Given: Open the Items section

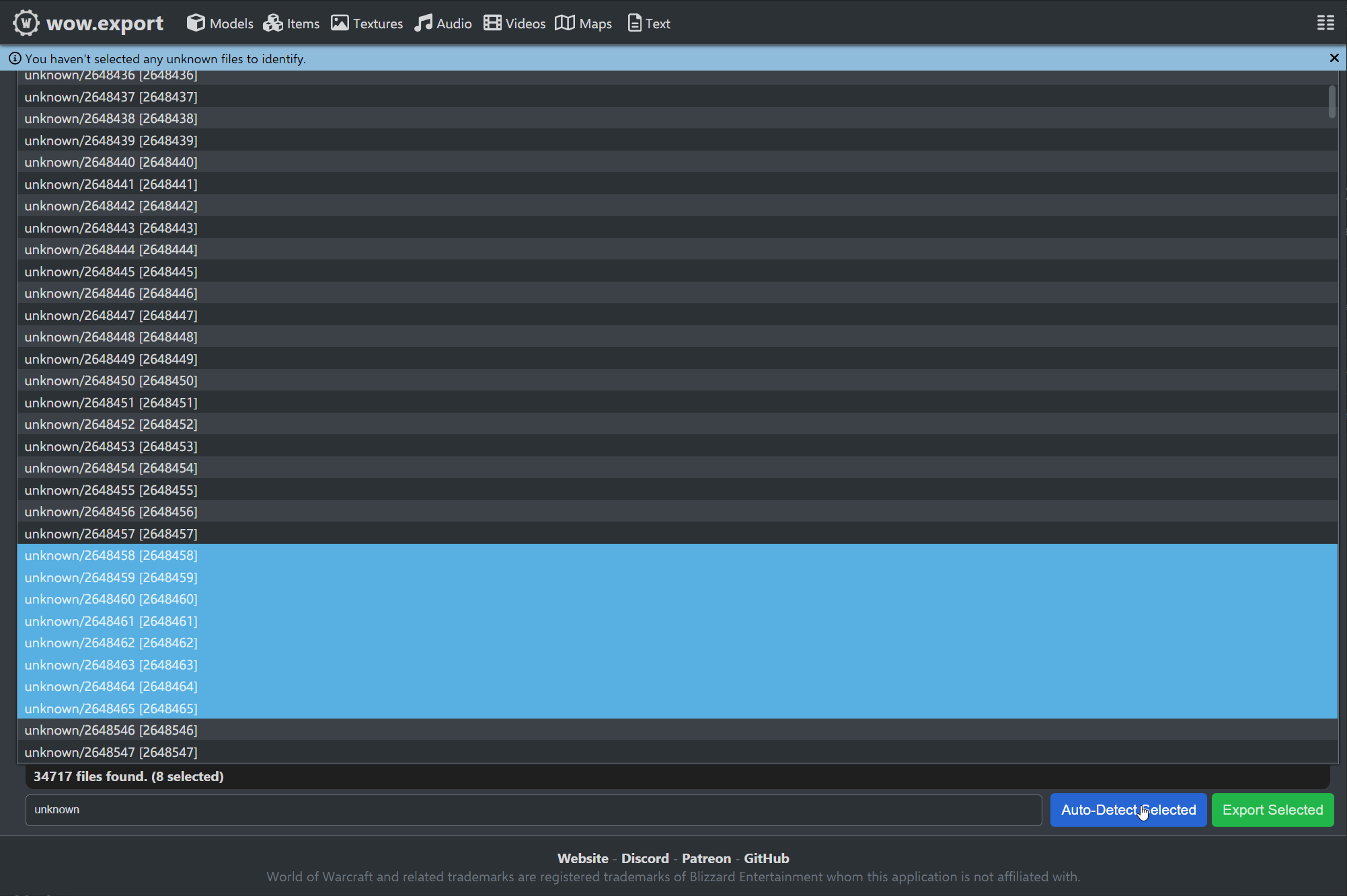Looking at the screenshot, I should 291,22.
